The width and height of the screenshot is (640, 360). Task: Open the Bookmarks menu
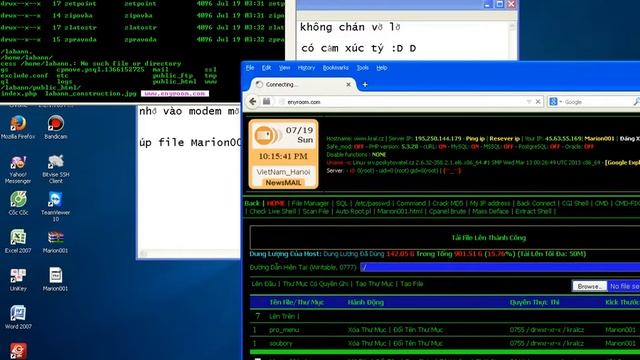pos(336,68)
